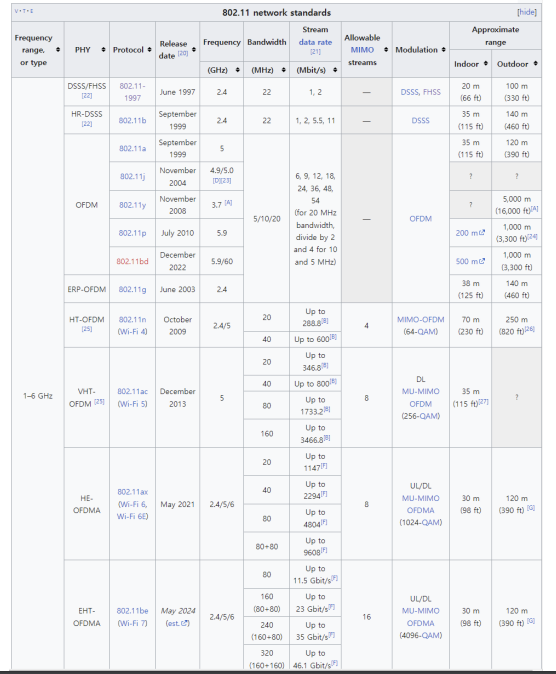Sort table by Release date column

tap(194, 50)
